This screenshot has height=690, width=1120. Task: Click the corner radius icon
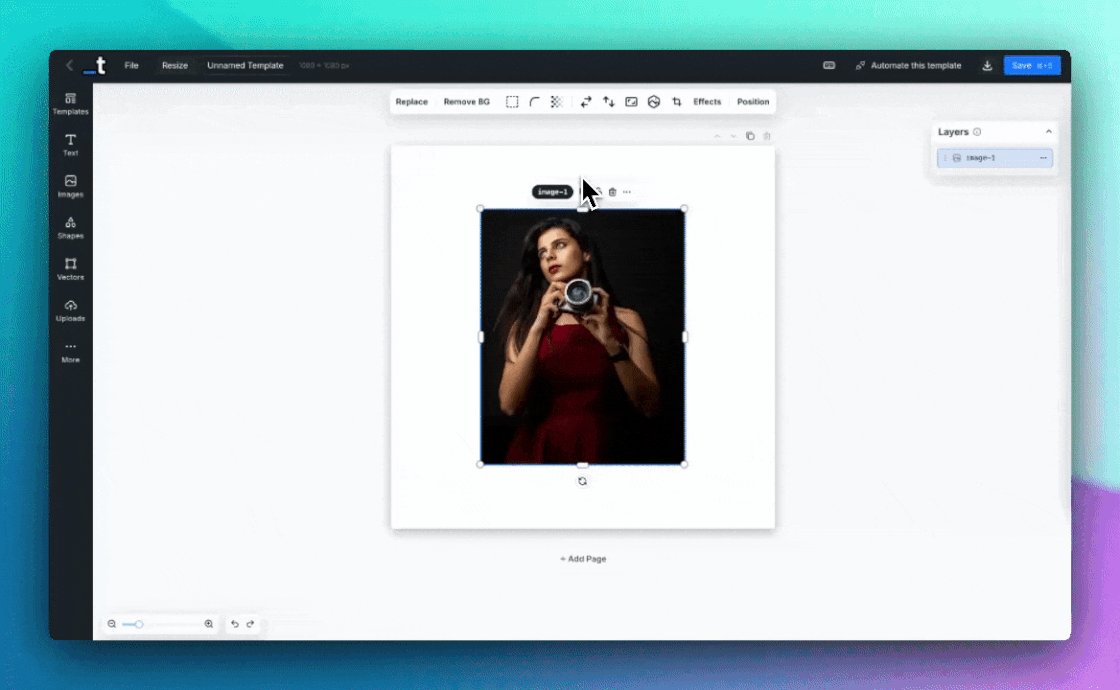(534, 102)
